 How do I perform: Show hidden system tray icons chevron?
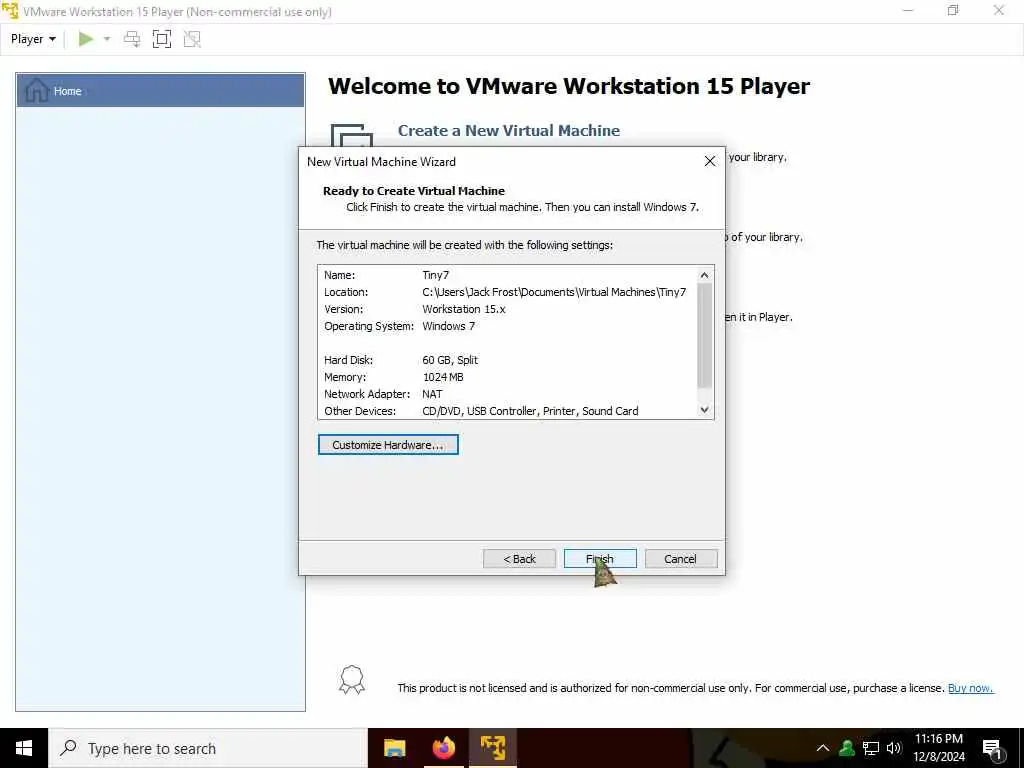[823, 748]
